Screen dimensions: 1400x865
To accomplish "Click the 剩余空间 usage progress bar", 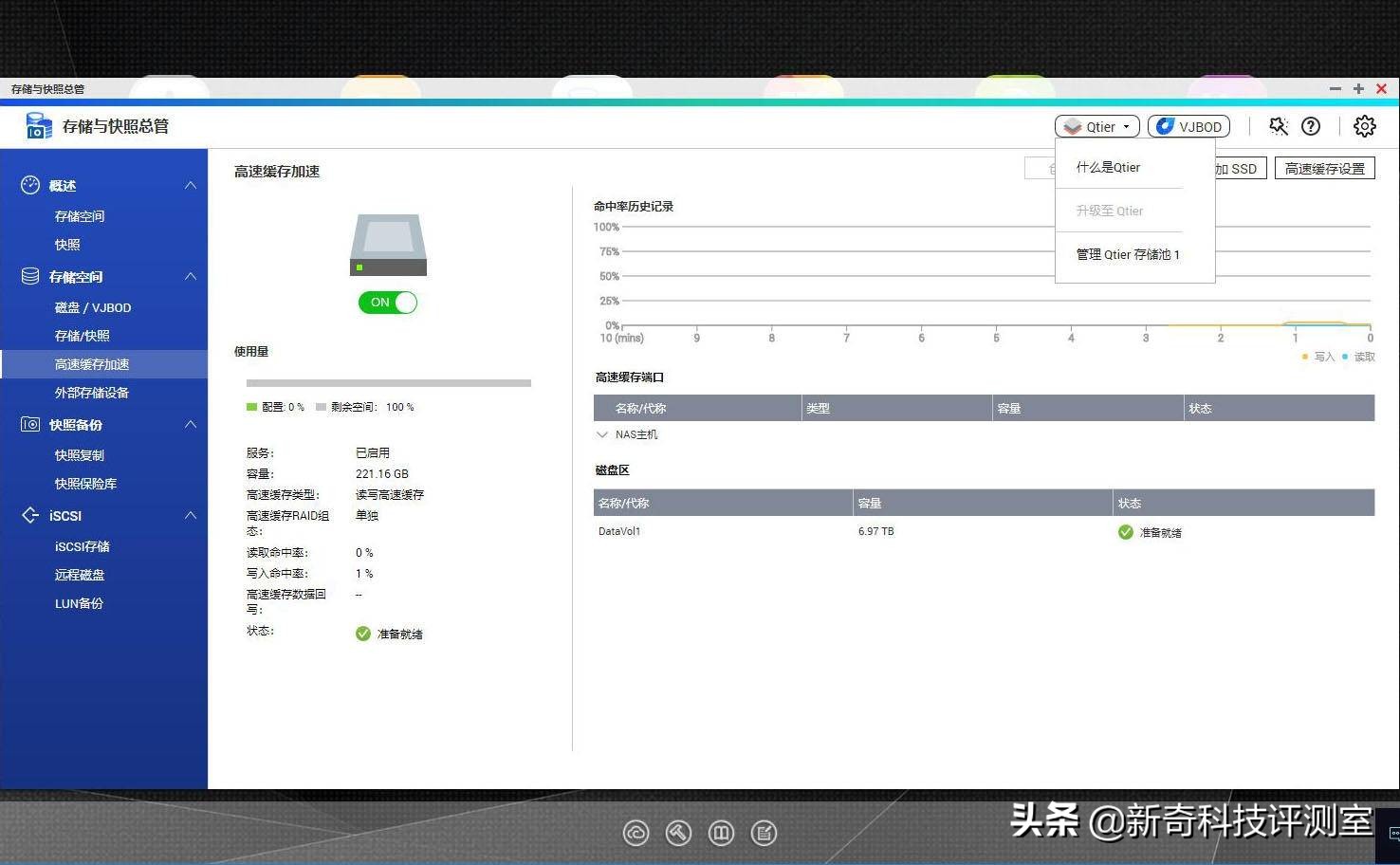I will click(389, 382).
